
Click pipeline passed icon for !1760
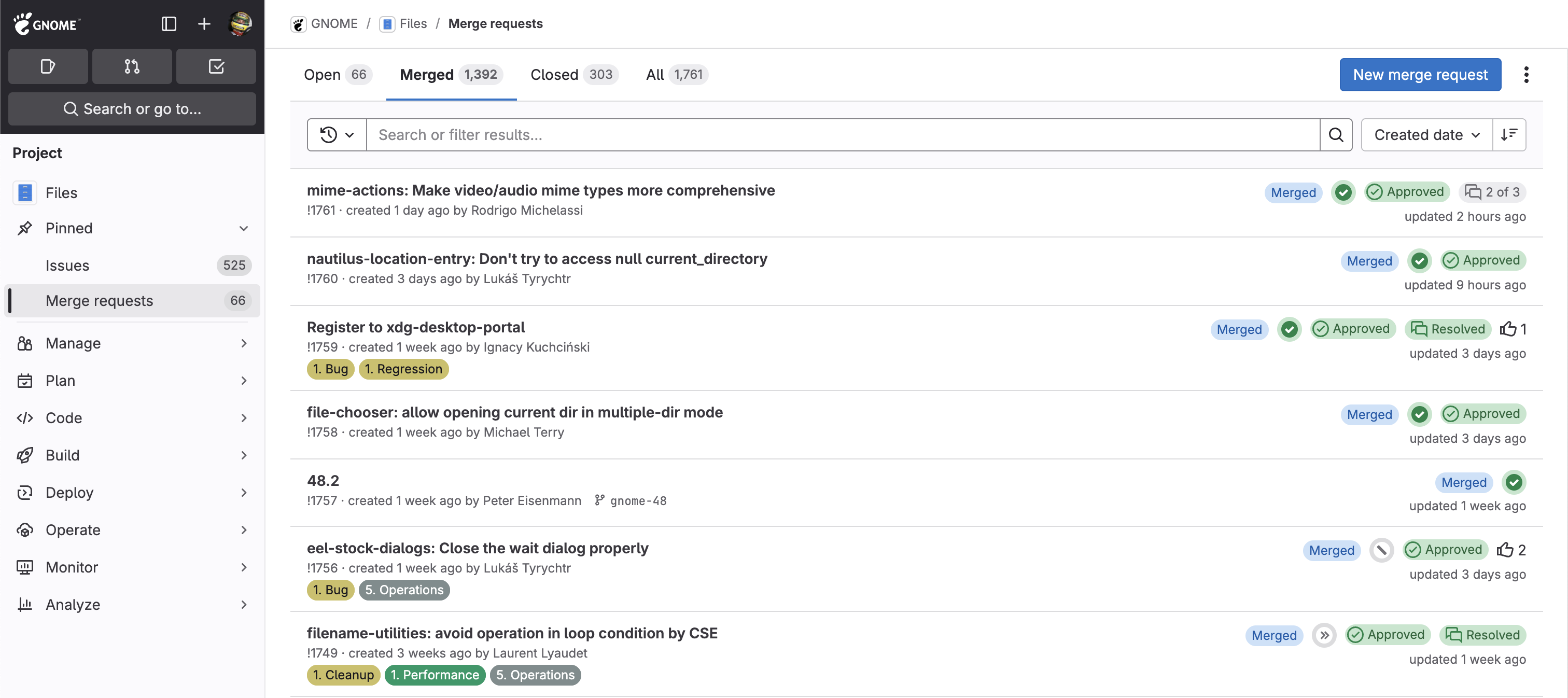pos(1420,260)
